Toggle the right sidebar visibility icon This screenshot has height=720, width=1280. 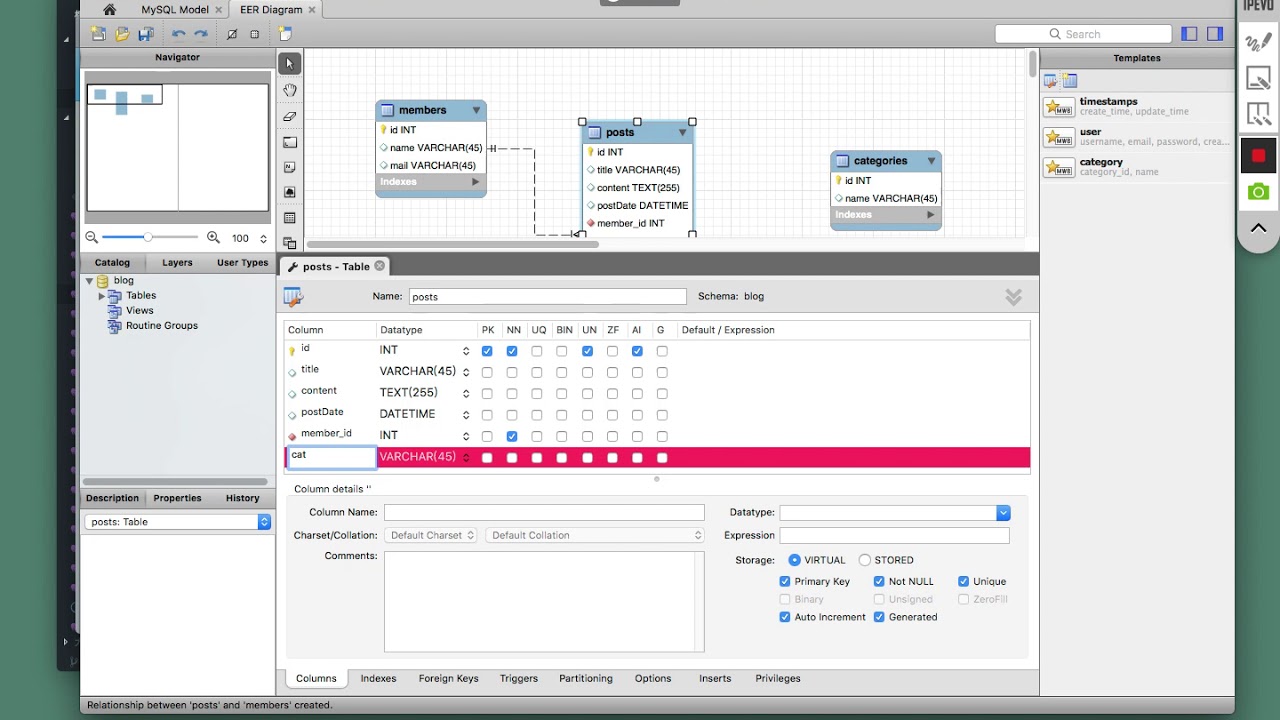1215,34
